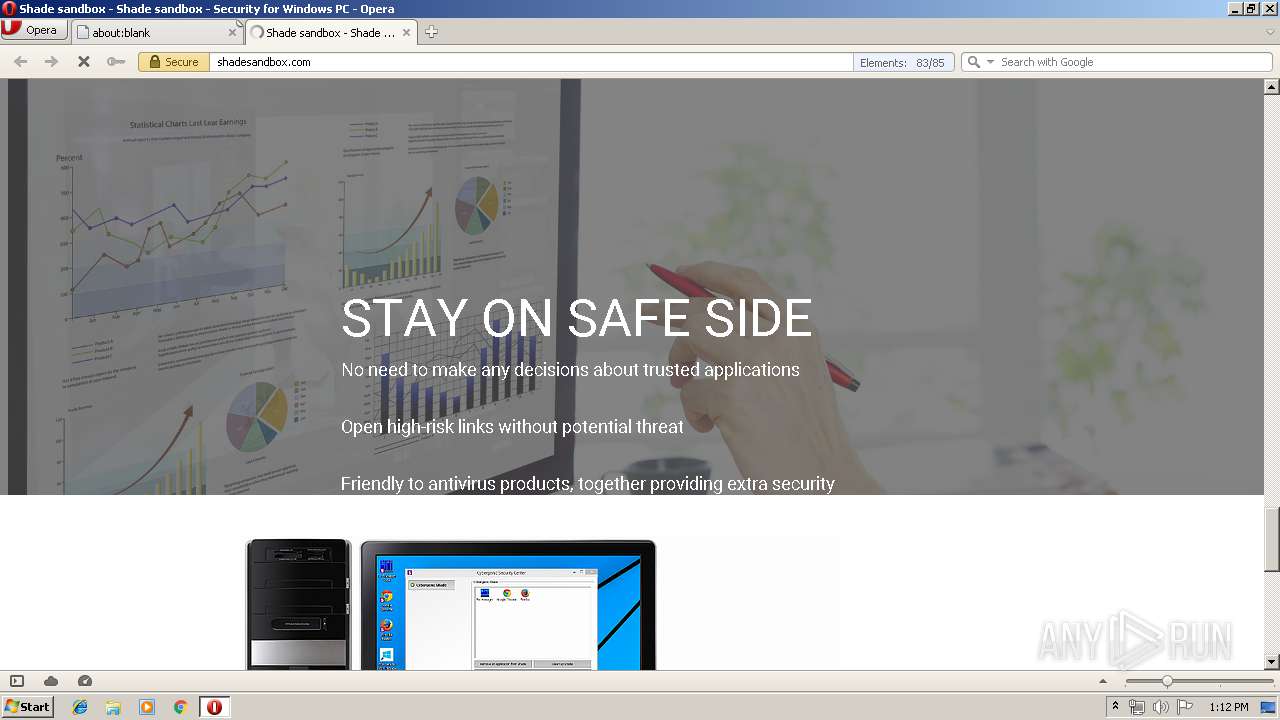The width and height of the screenshot is (1280, 720).
Task: Open the closed tabs dropdown arrow
Action: pyautogui.click(x=1270, y=32)
